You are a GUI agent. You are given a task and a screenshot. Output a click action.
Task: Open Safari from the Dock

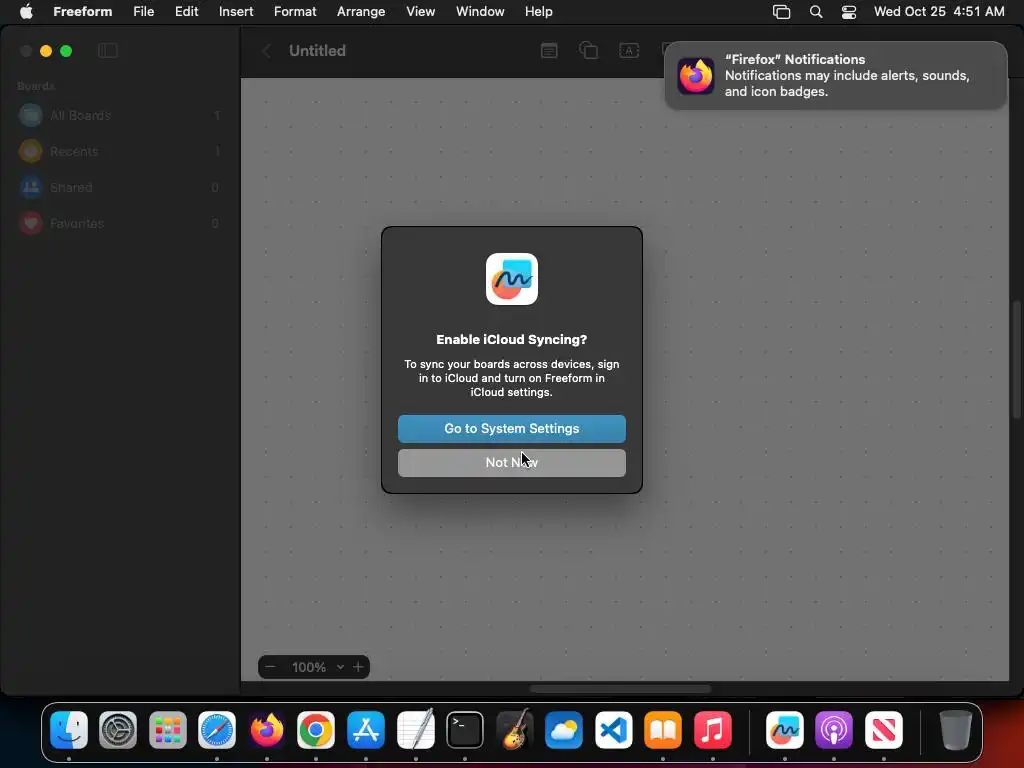coord(217,729)
